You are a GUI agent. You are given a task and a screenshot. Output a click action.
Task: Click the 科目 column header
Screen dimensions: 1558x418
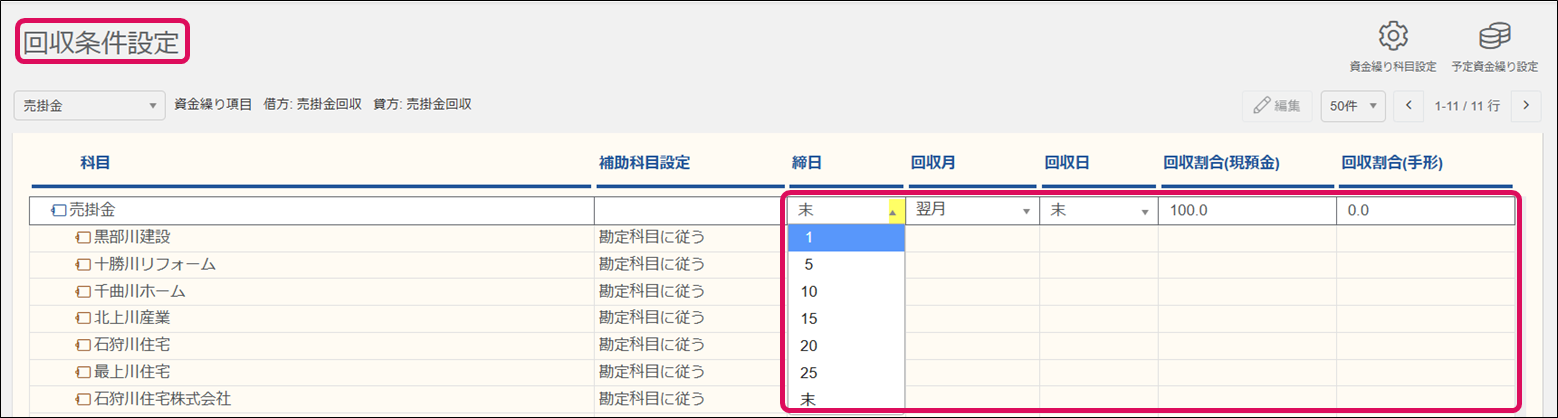[95, 161]
